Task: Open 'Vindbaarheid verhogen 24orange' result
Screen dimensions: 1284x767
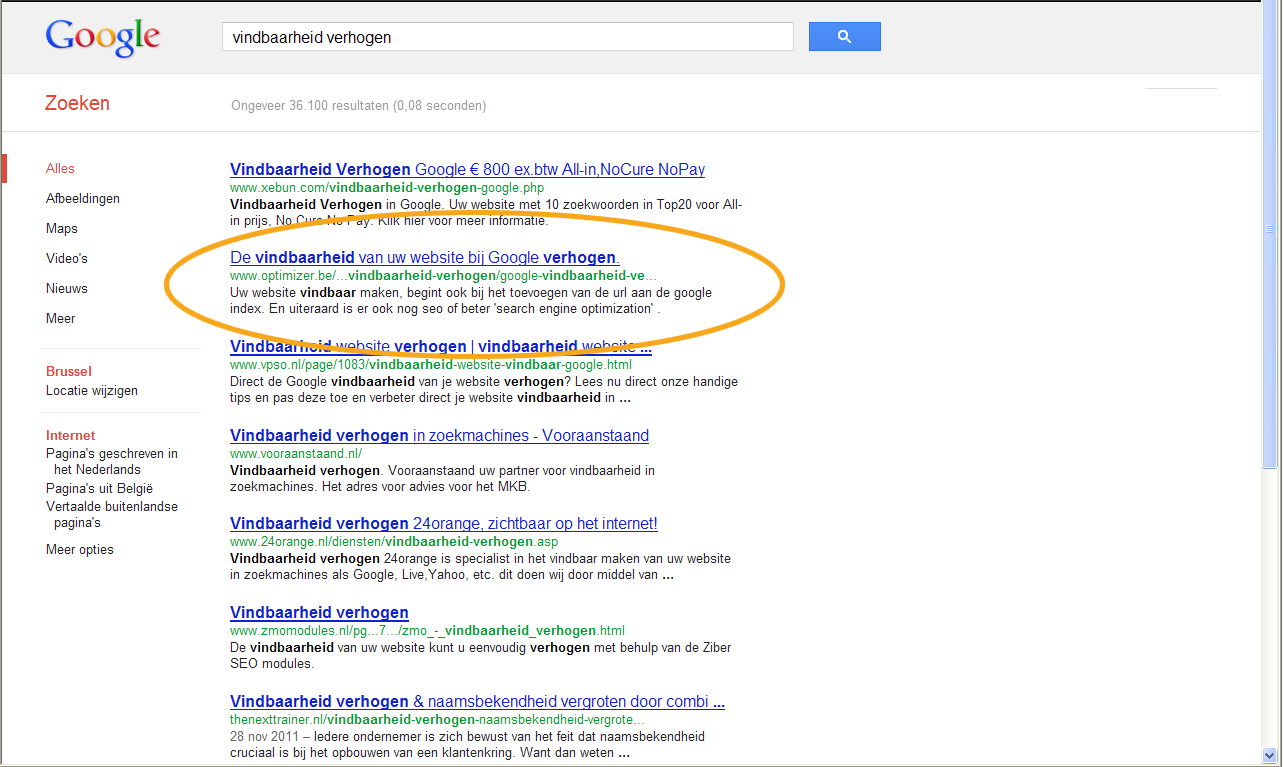Action: coord(444,524)
